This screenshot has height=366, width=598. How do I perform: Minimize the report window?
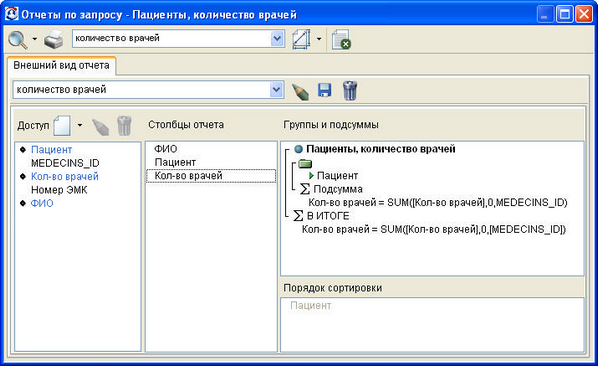(x=545, y=15)
